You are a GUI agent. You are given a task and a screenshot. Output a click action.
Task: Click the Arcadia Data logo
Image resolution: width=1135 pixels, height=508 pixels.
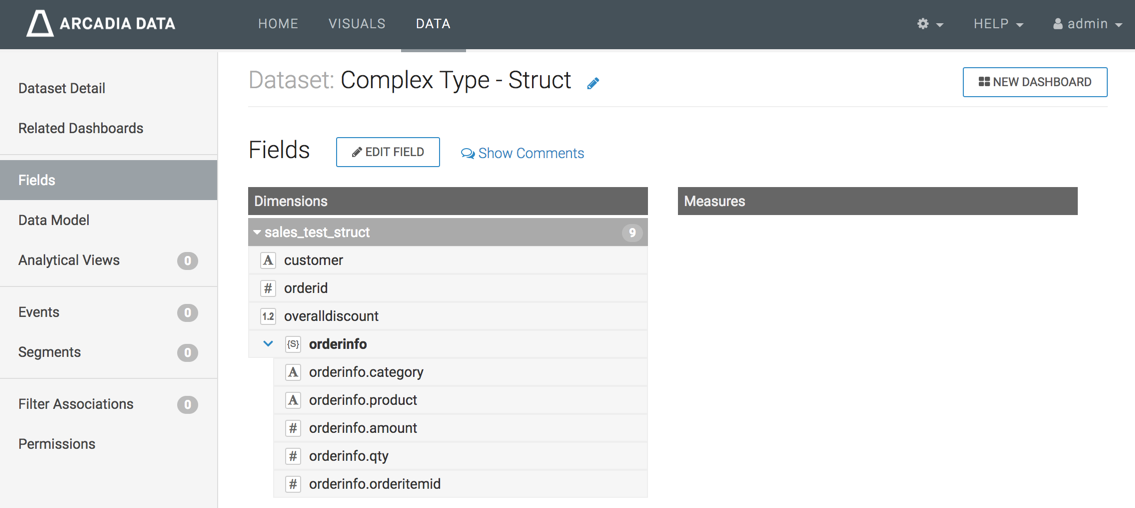coord(100,24)
